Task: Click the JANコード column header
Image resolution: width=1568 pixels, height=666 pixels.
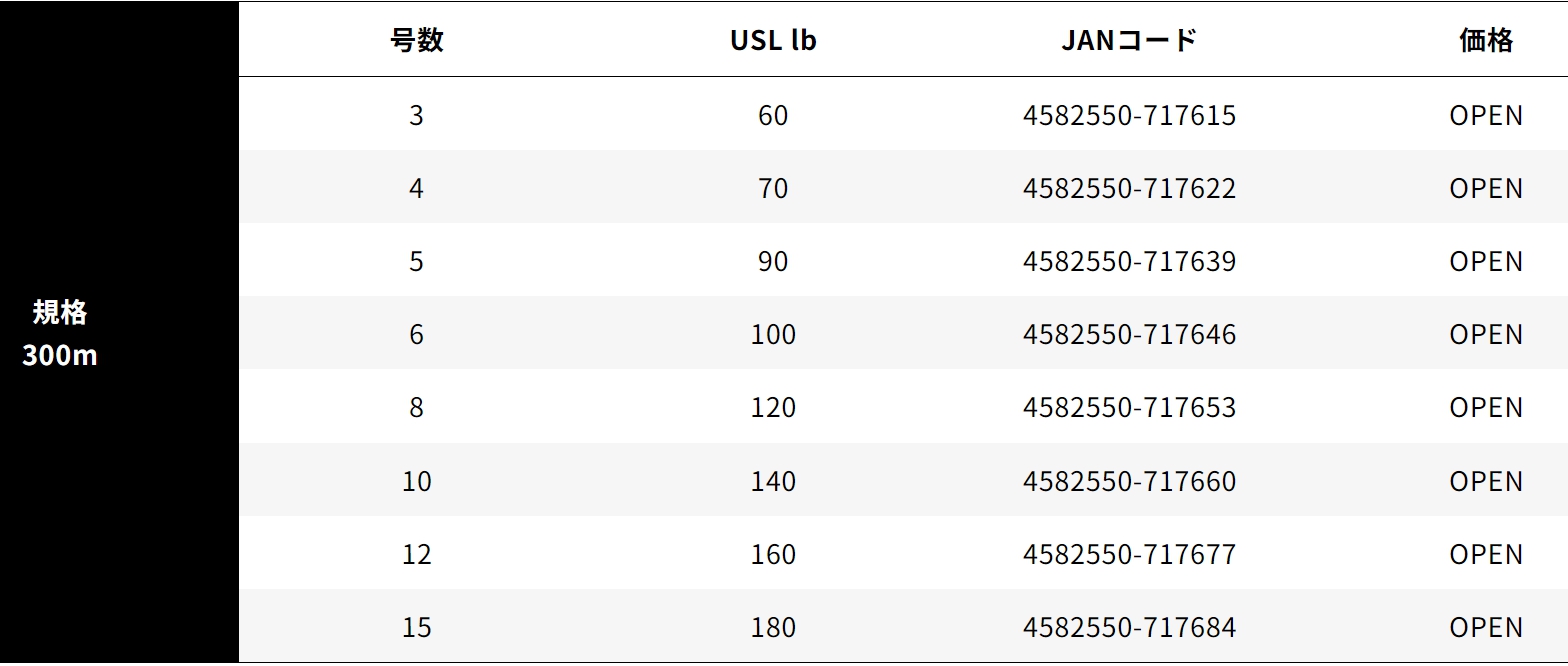Action: 1129,40
